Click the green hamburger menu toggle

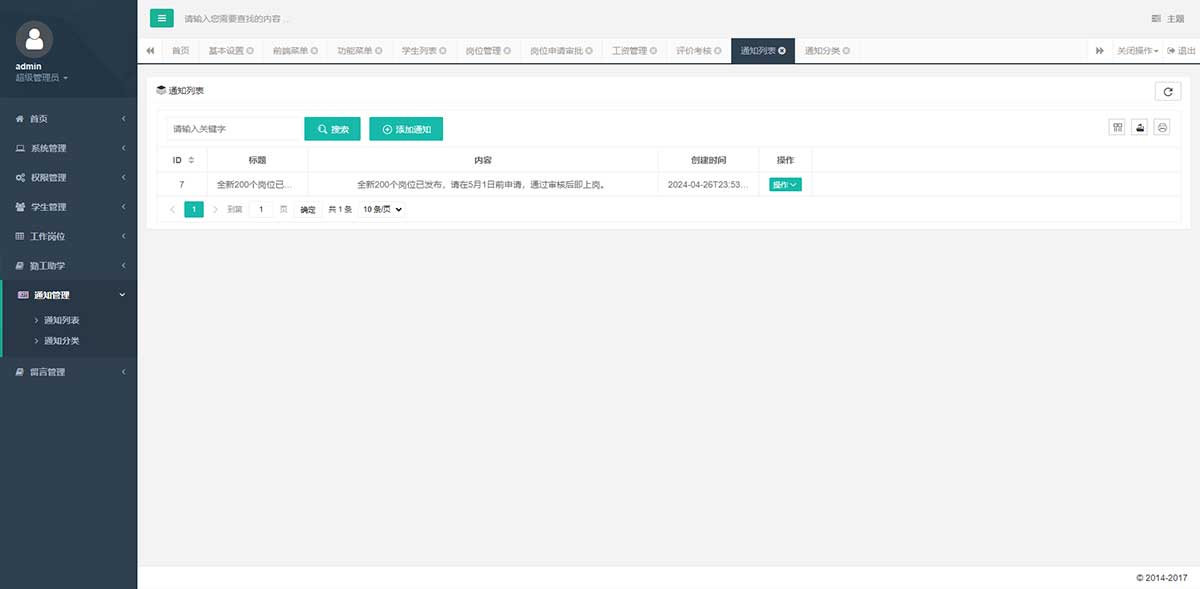161,18
